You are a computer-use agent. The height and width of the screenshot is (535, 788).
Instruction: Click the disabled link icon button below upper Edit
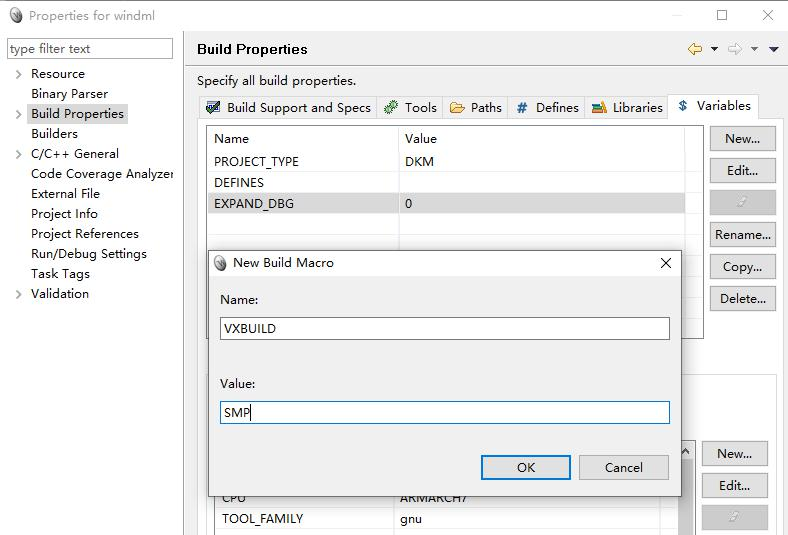point(742,202)
